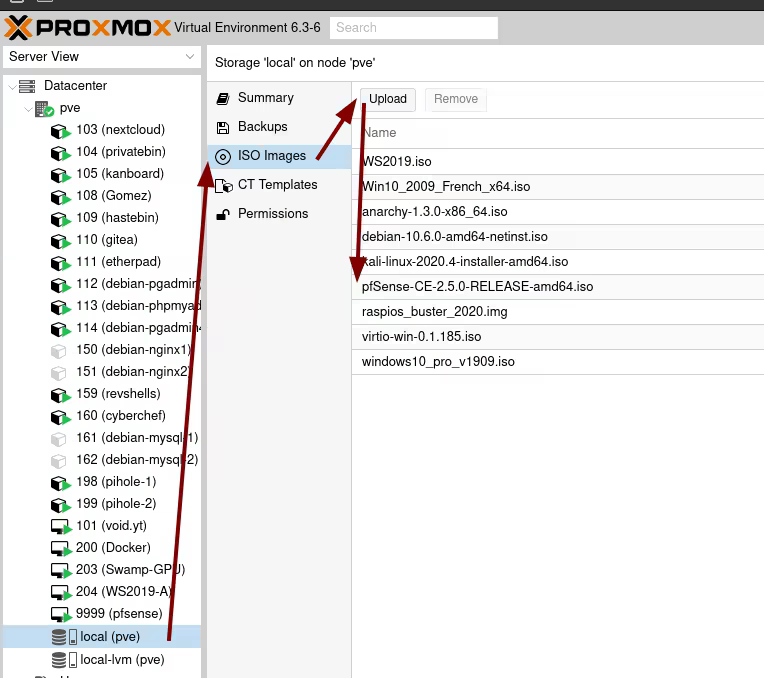This screenshot has height=678, width=764.
Task: Select VM monitor icon for 200 (Docker)
Action: [x=61, y=549]
